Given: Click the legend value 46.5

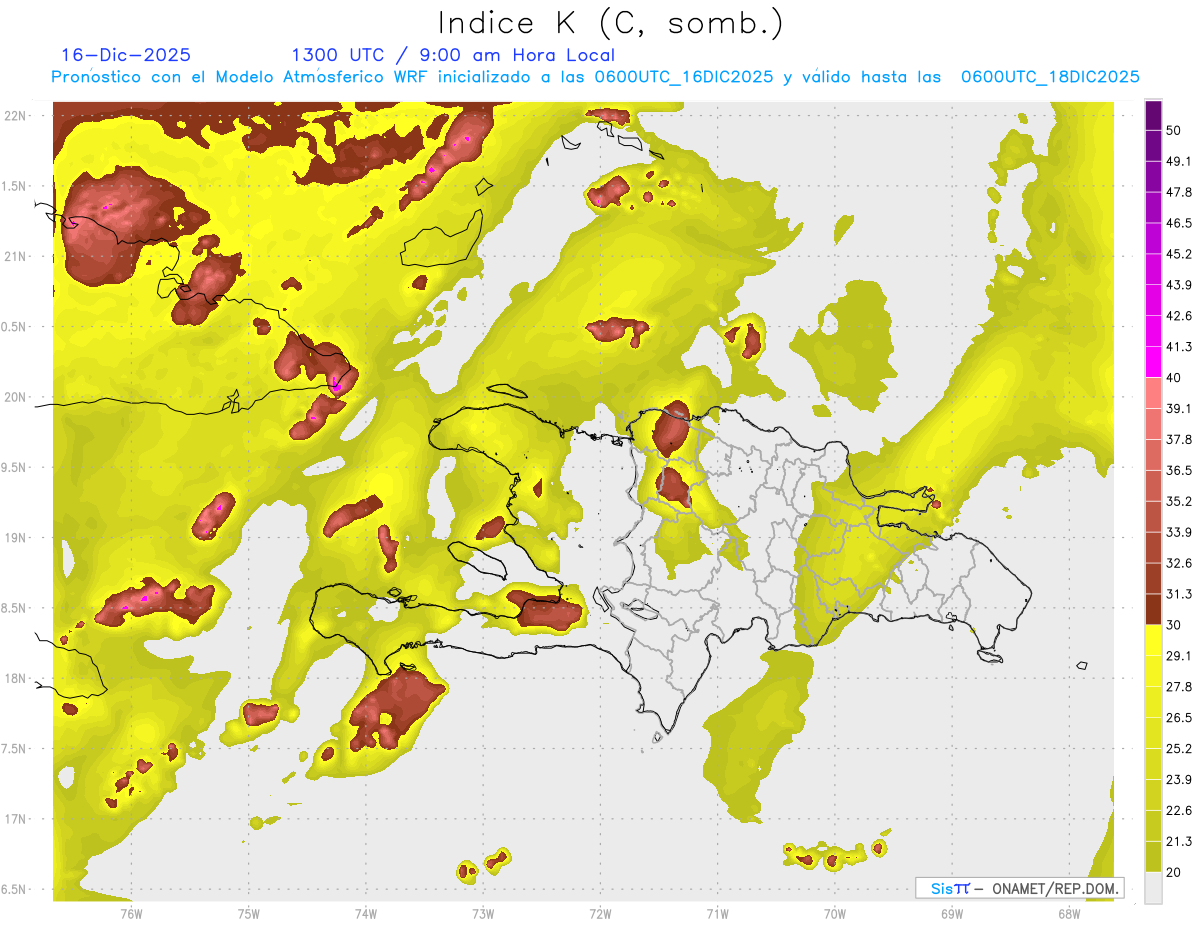Looking at the screenshot, I should tap(1179, 223).
